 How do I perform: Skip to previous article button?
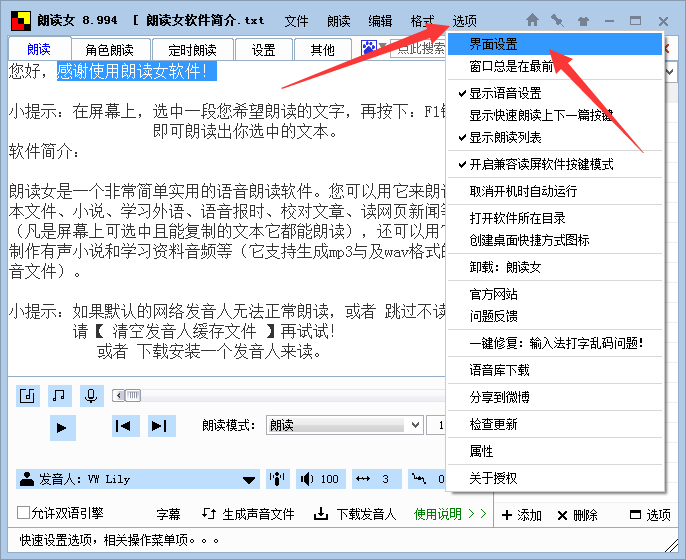[x=126, y=426]
